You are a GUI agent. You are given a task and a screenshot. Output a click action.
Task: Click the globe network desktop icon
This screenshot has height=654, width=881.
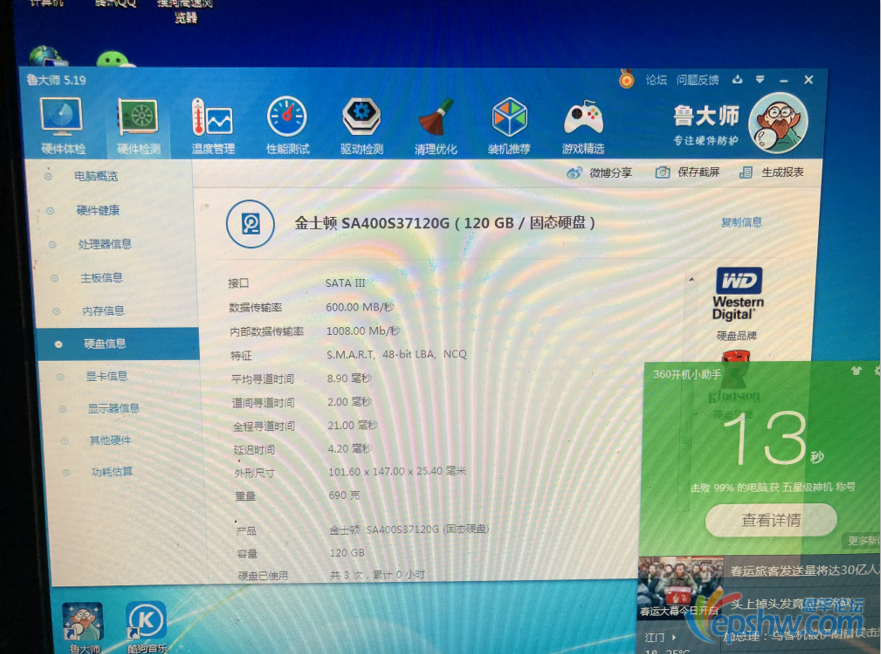47,56
